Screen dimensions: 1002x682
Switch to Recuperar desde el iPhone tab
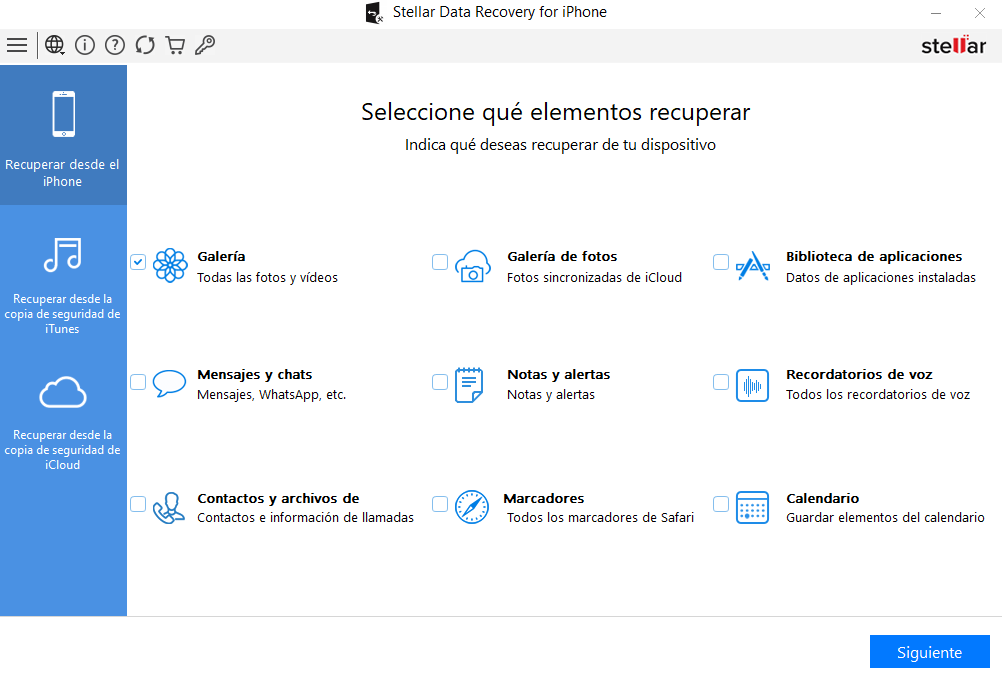63,136
